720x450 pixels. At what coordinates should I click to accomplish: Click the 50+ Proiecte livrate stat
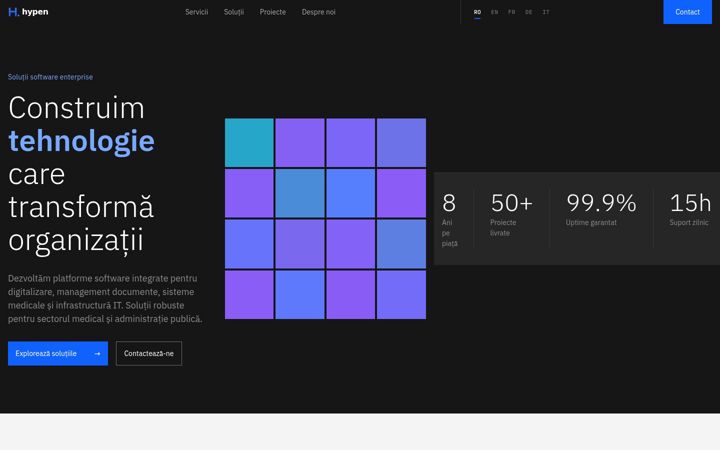coord(512,214)
